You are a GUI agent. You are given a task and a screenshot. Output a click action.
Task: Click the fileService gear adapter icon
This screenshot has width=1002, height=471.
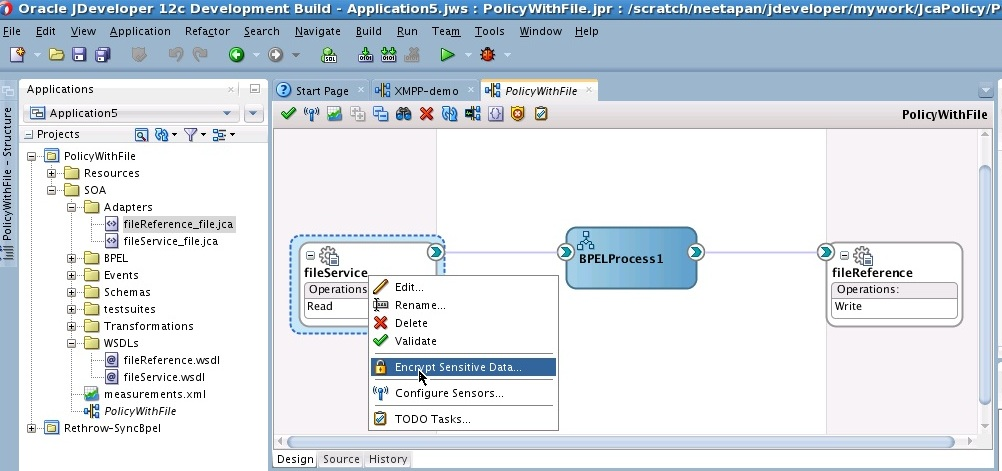329,256
